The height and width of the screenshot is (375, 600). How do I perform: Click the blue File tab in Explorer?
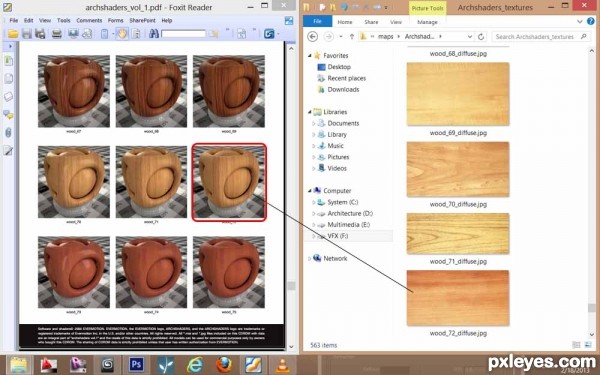(x=317, y=21)
